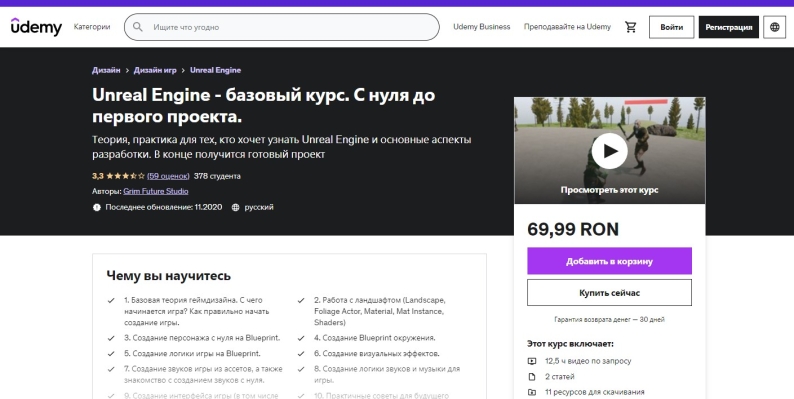The image size is (794, 399).
Task: Click item 5. Создание логики игры
Action: 192,353
